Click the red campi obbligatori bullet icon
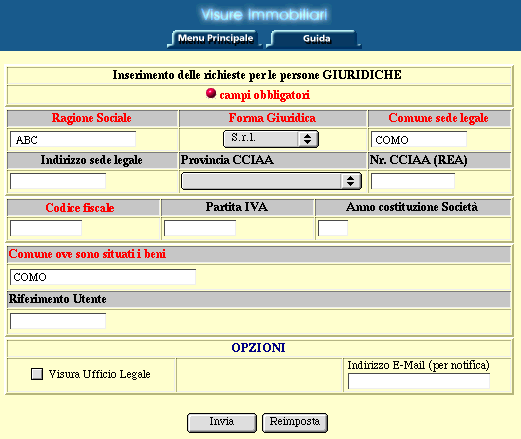Viewport: 521px width, 439px height. click(x=211, y=93)
